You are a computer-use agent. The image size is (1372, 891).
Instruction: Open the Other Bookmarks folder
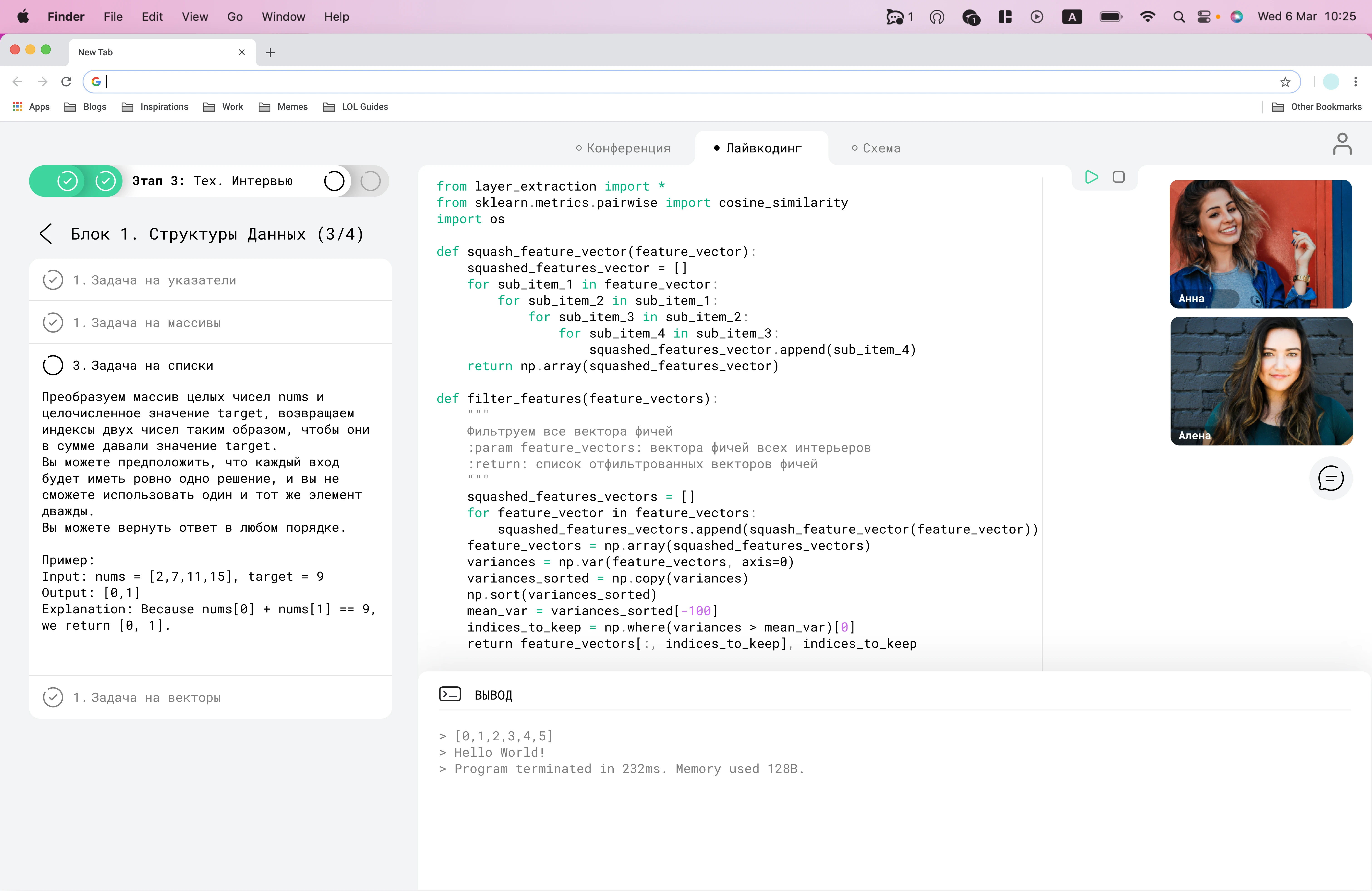click(x=1317, y=107)
